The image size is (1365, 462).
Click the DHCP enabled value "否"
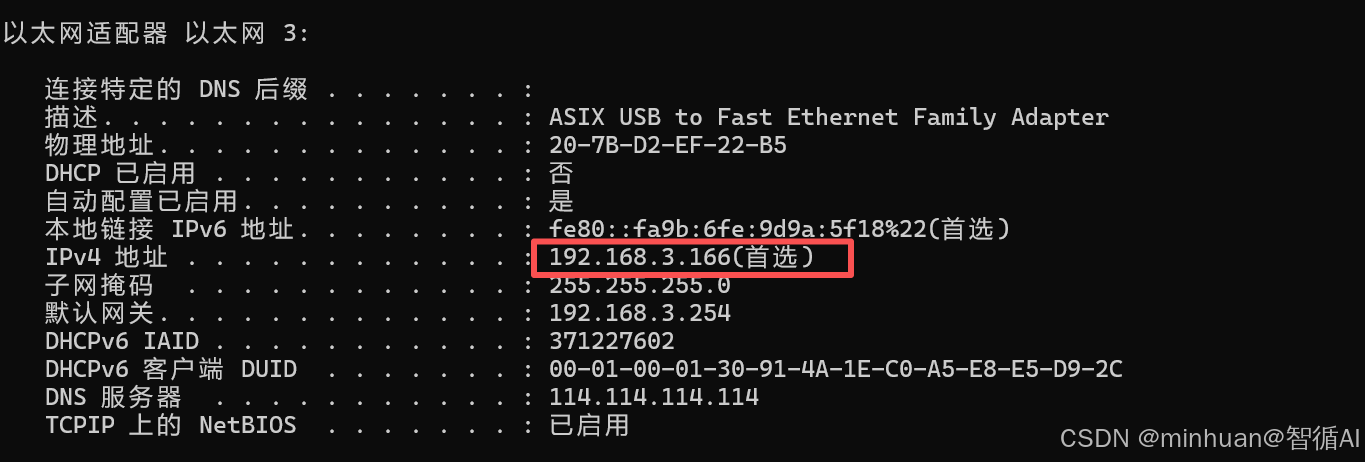point(561,174)
